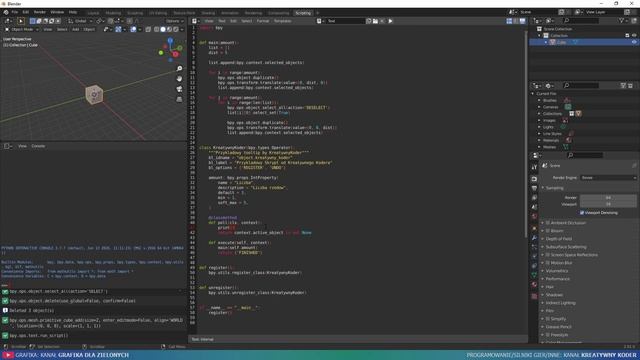Viewport: 640px width, 360px height.
Task: Open the Material properties tab icon
Action: (534, 284)
